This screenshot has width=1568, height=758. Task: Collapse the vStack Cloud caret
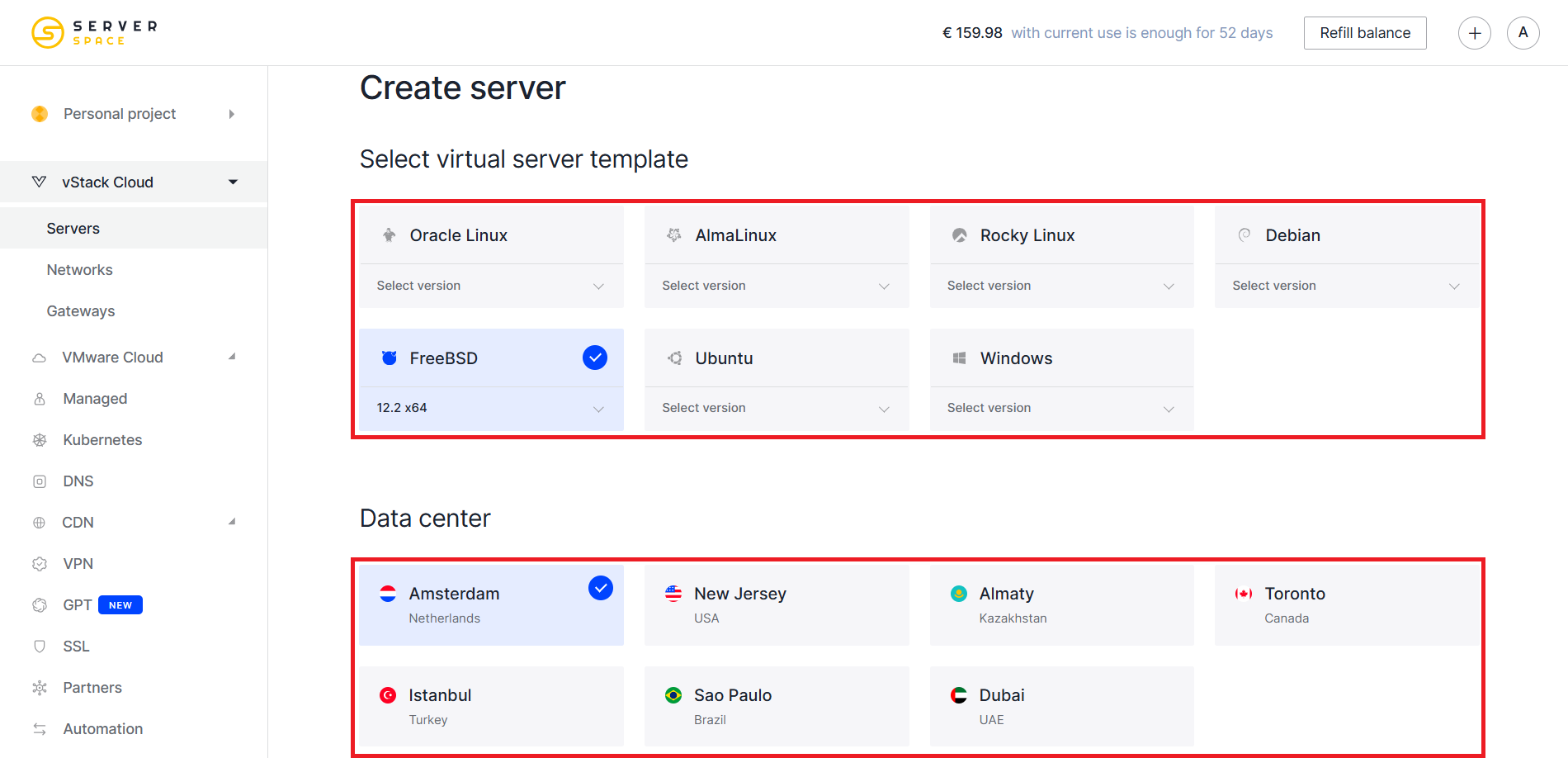coord(234,182)
